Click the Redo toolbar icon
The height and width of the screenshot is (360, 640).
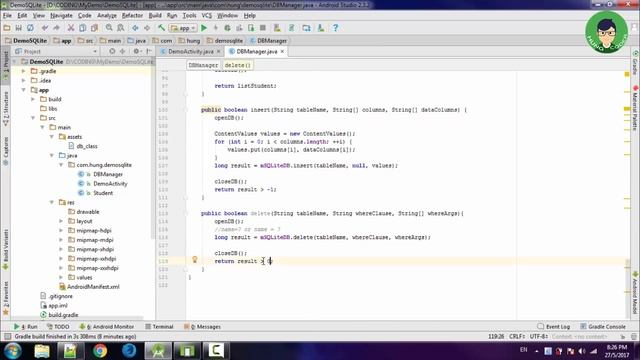pos(56,28)
